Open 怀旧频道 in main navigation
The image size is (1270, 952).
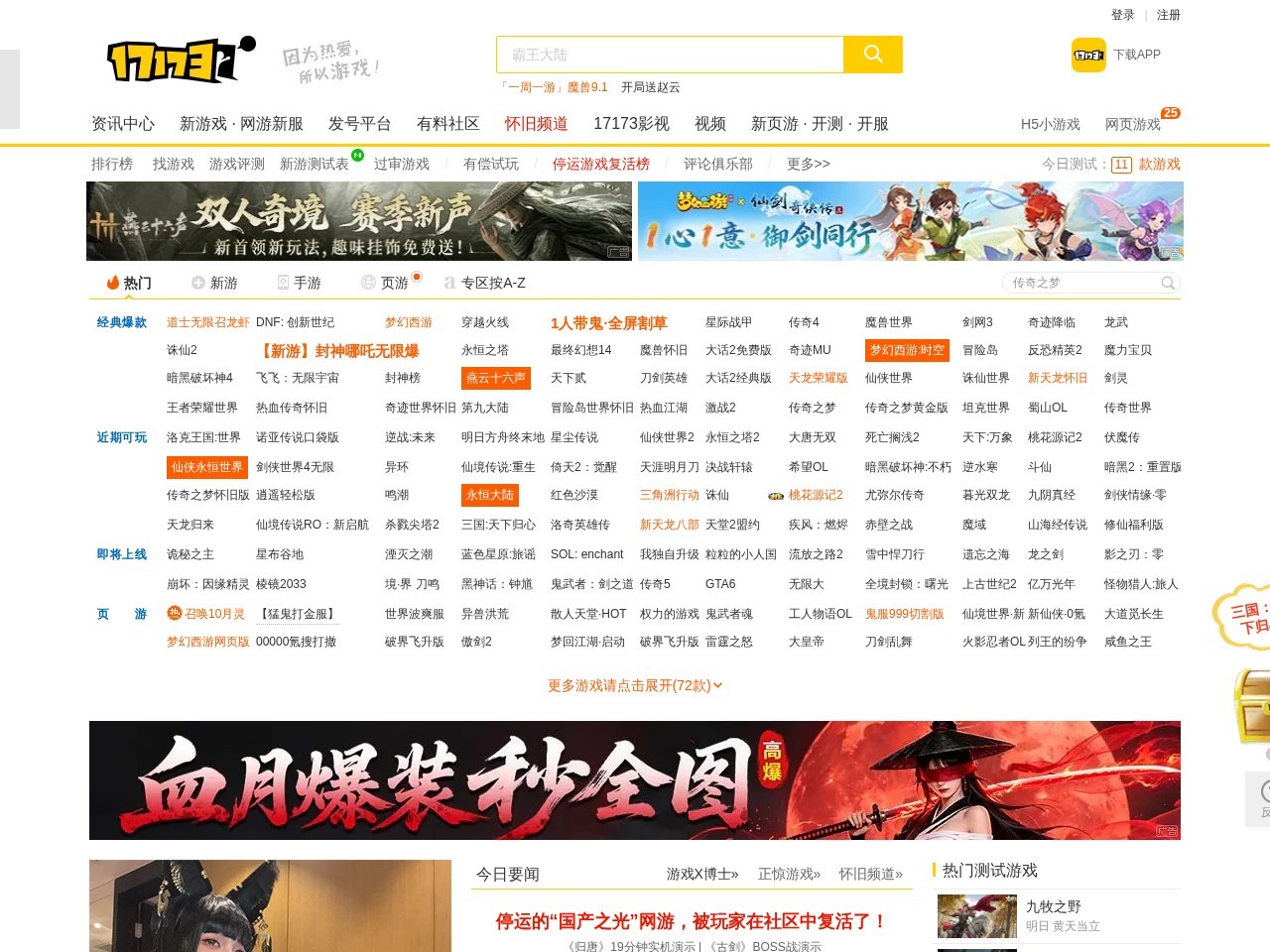536,124
